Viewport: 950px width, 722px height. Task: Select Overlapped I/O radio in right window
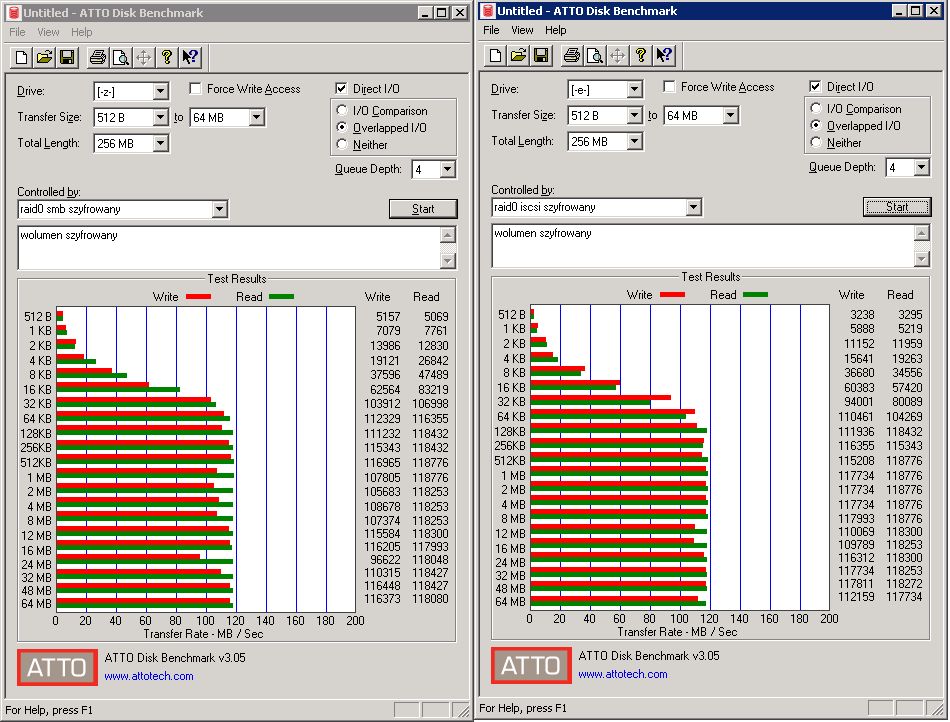tap(815, 125)
